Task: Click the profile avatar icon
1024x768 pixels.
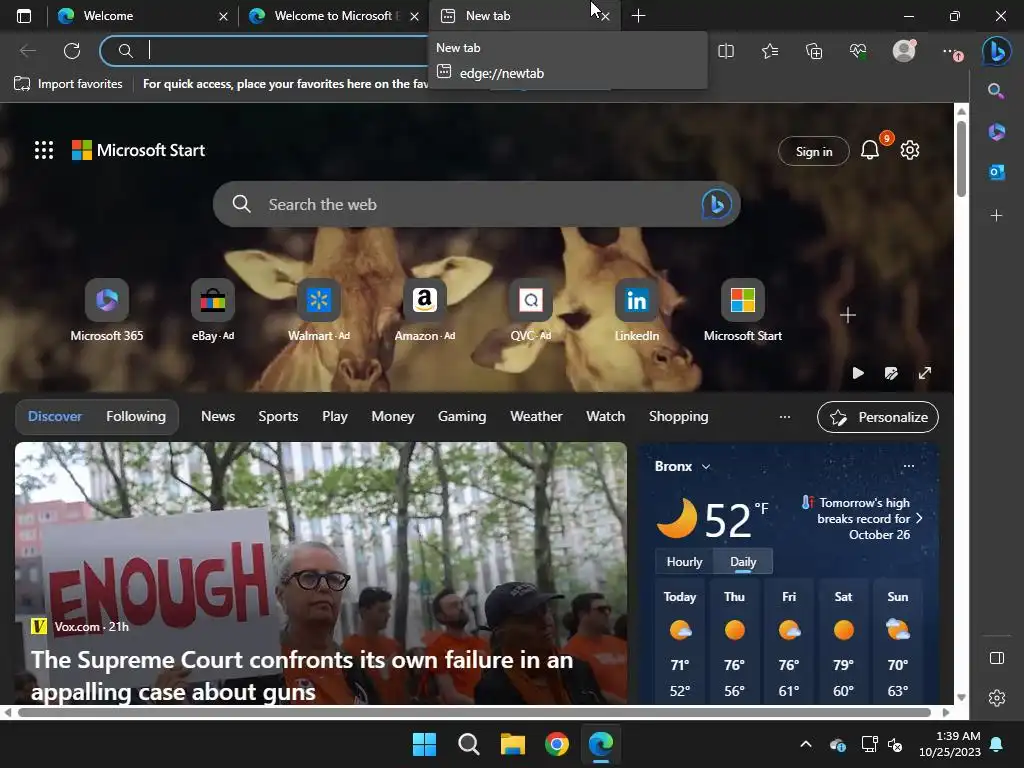Action: [x=904, y=50]
